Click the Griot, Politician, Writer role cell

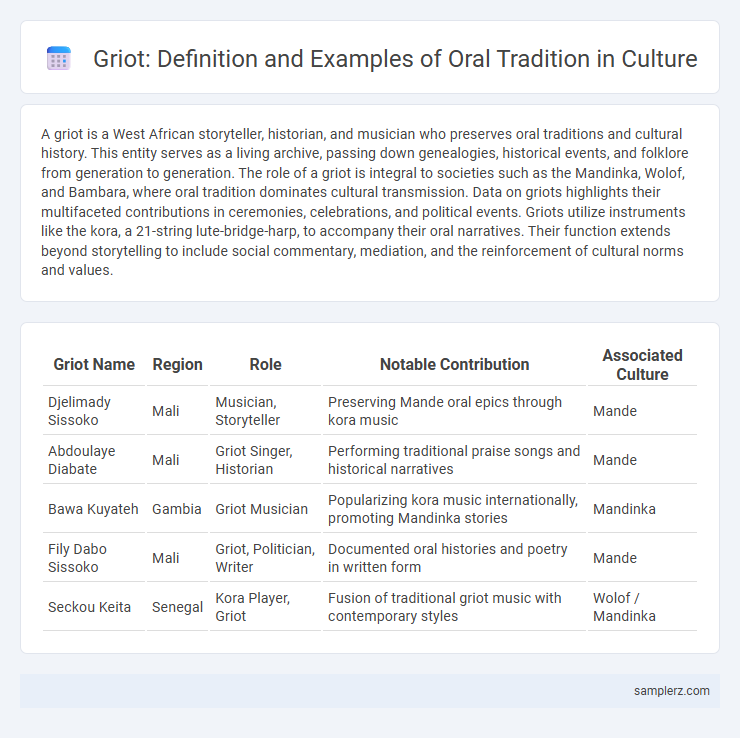click(x=265, y=558)
